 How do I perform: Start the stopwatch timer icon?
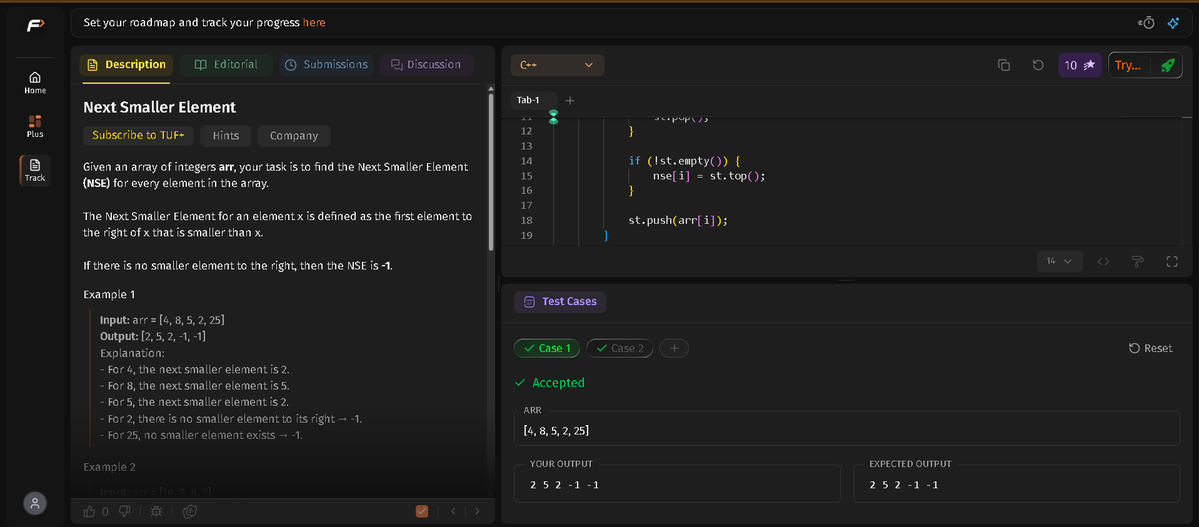[x=1146, y=23]
